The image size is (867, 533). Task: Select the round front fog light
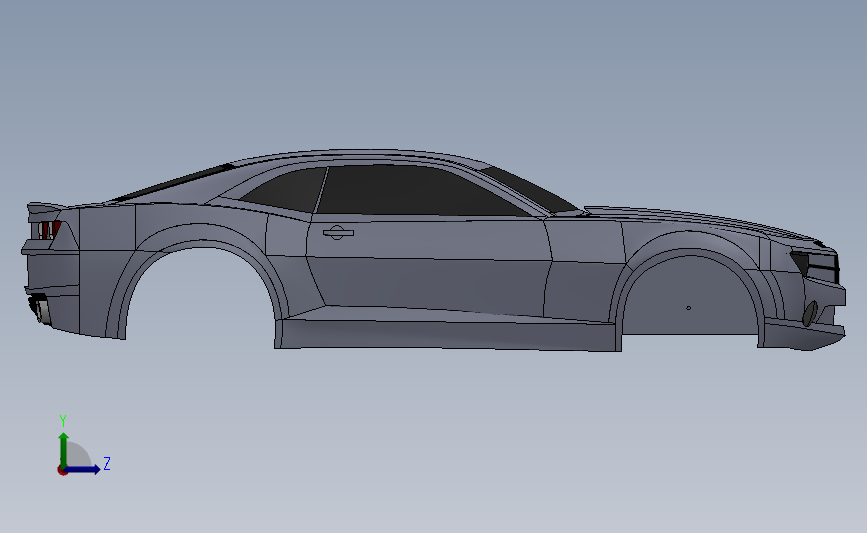810,313
